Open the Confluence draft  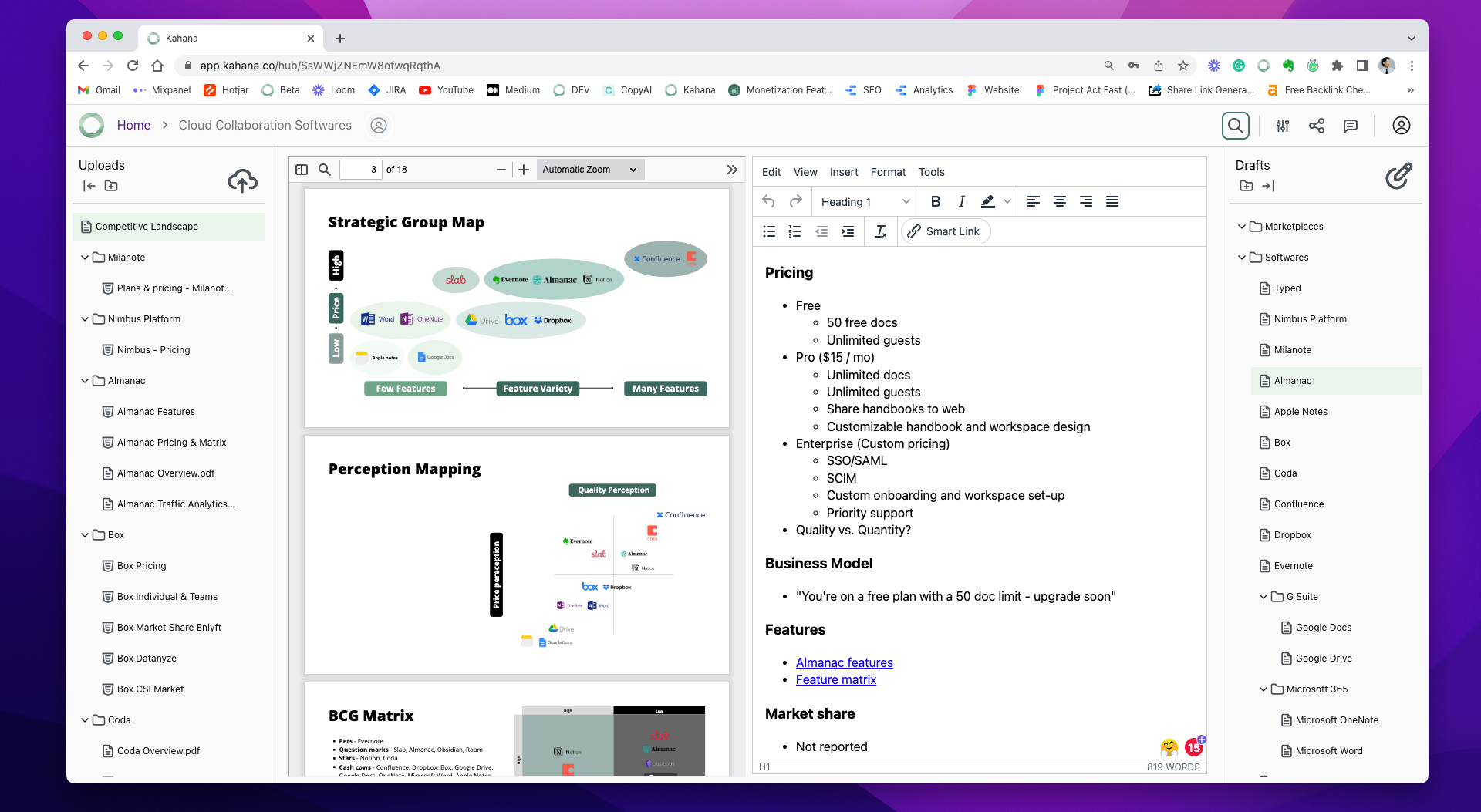click(x=1298, y=504)
